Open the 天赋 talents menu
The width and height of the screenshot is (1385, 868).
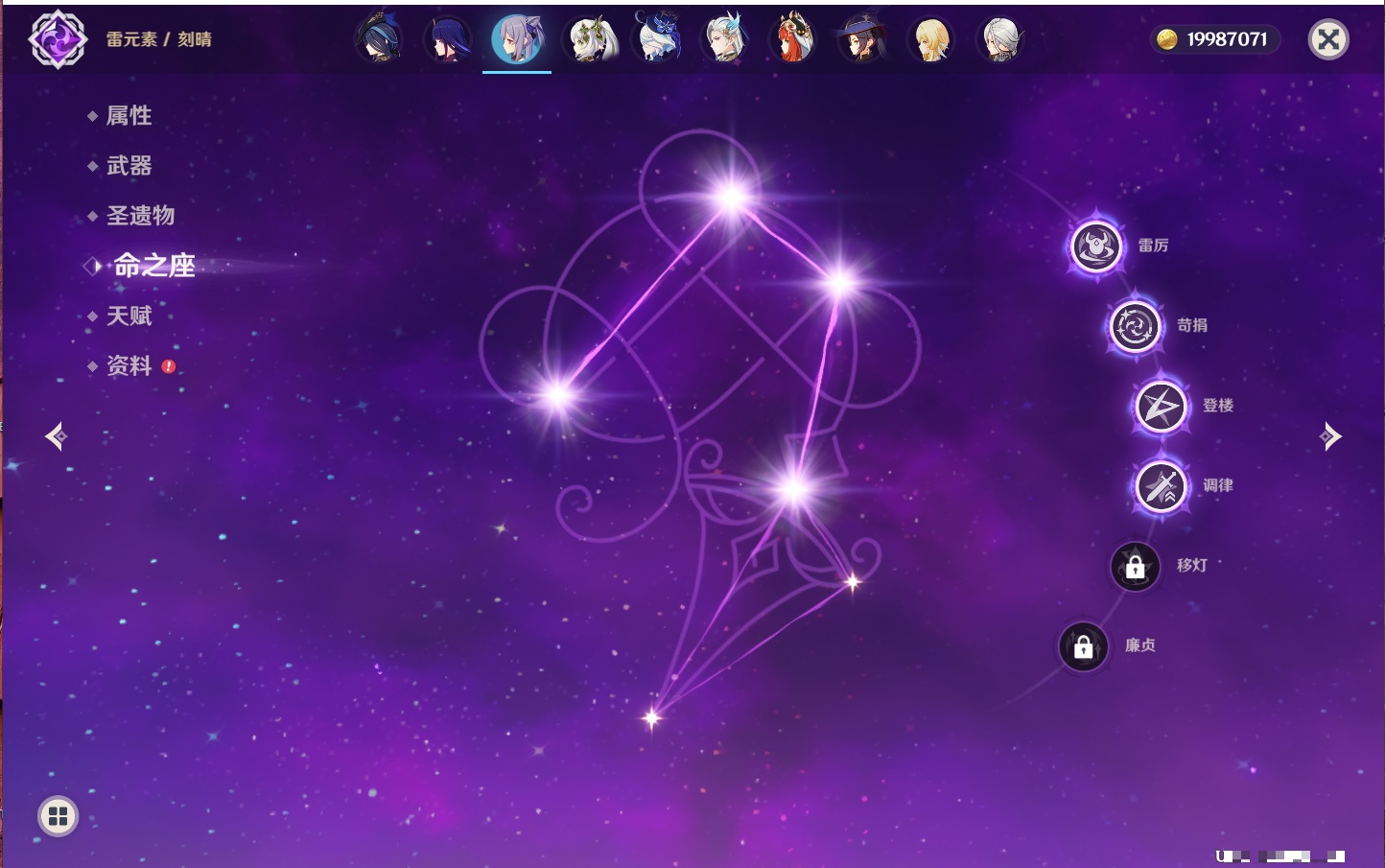pyautogui.click(x=129, y=316)
